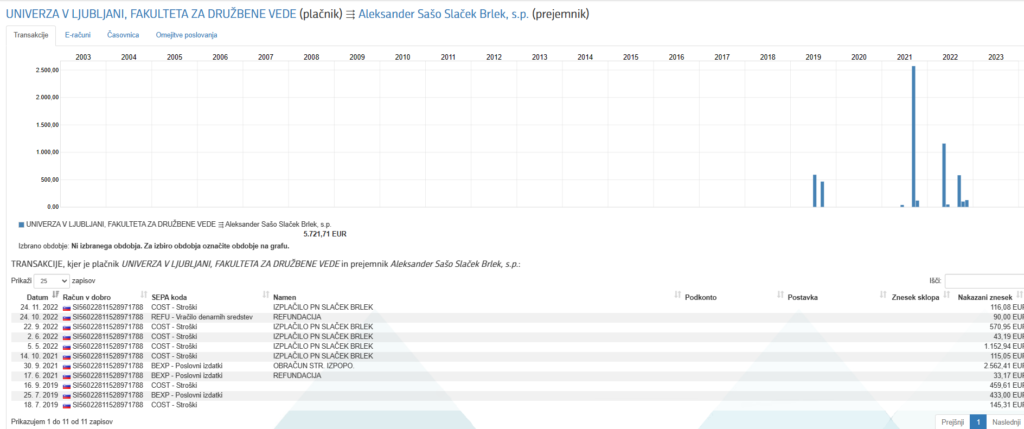Click the blue legend square under the chart
The image size is (1024, 429).
point(22,224)
